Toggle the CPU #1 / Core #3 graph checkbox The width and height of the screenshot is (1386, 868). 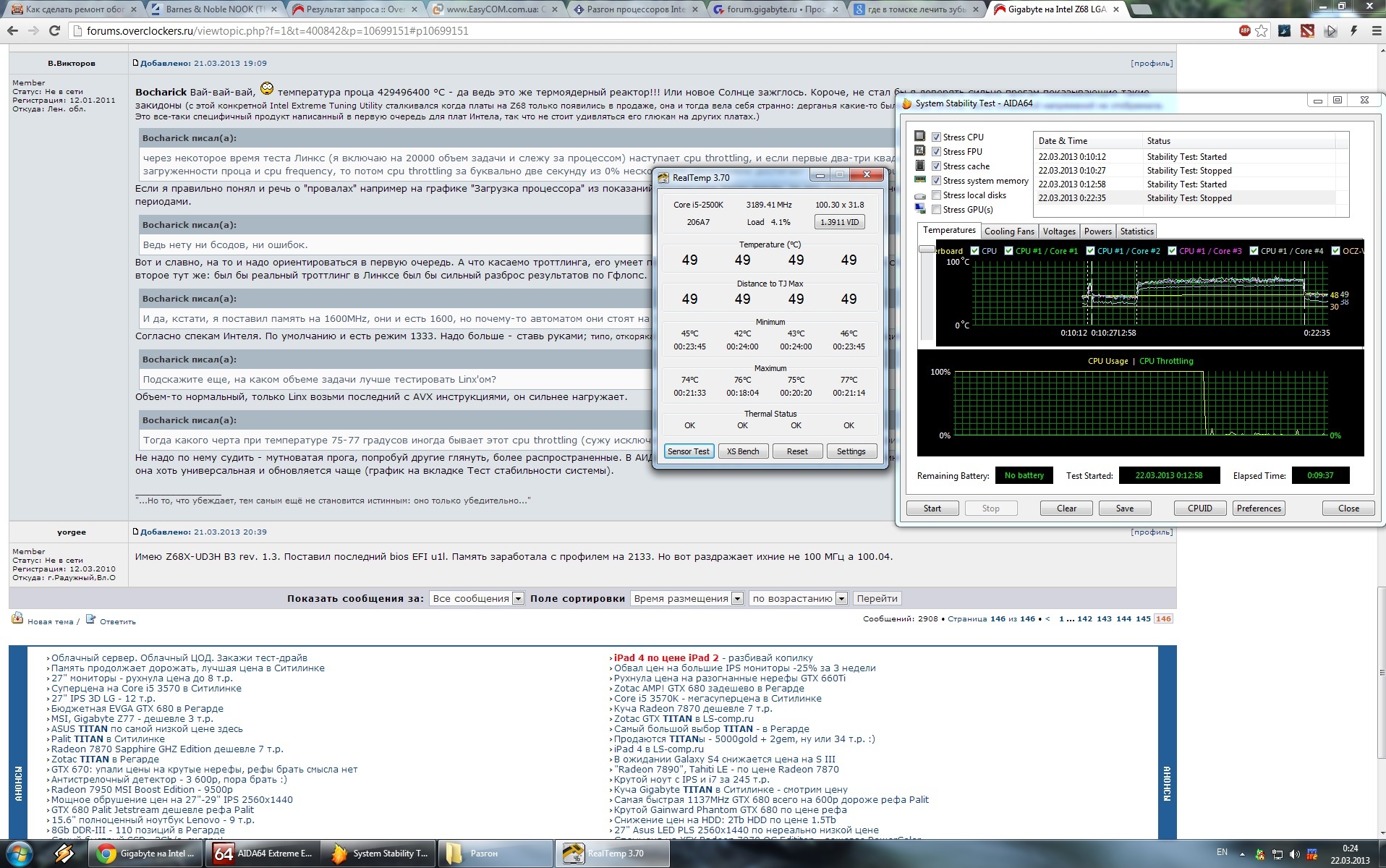(x=1172, y=251)
